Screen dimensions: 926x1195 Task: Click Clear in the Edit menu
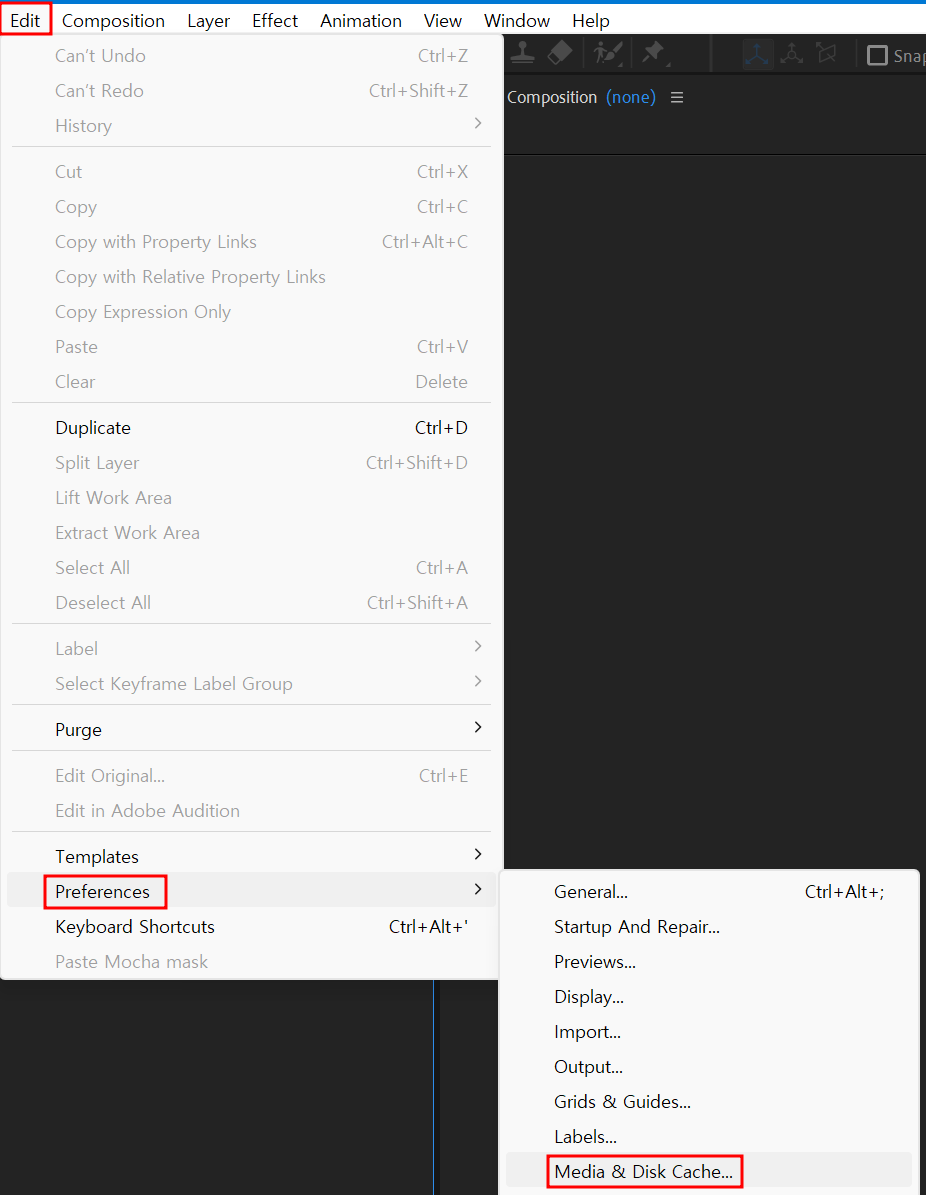click(x=252, y=382)
